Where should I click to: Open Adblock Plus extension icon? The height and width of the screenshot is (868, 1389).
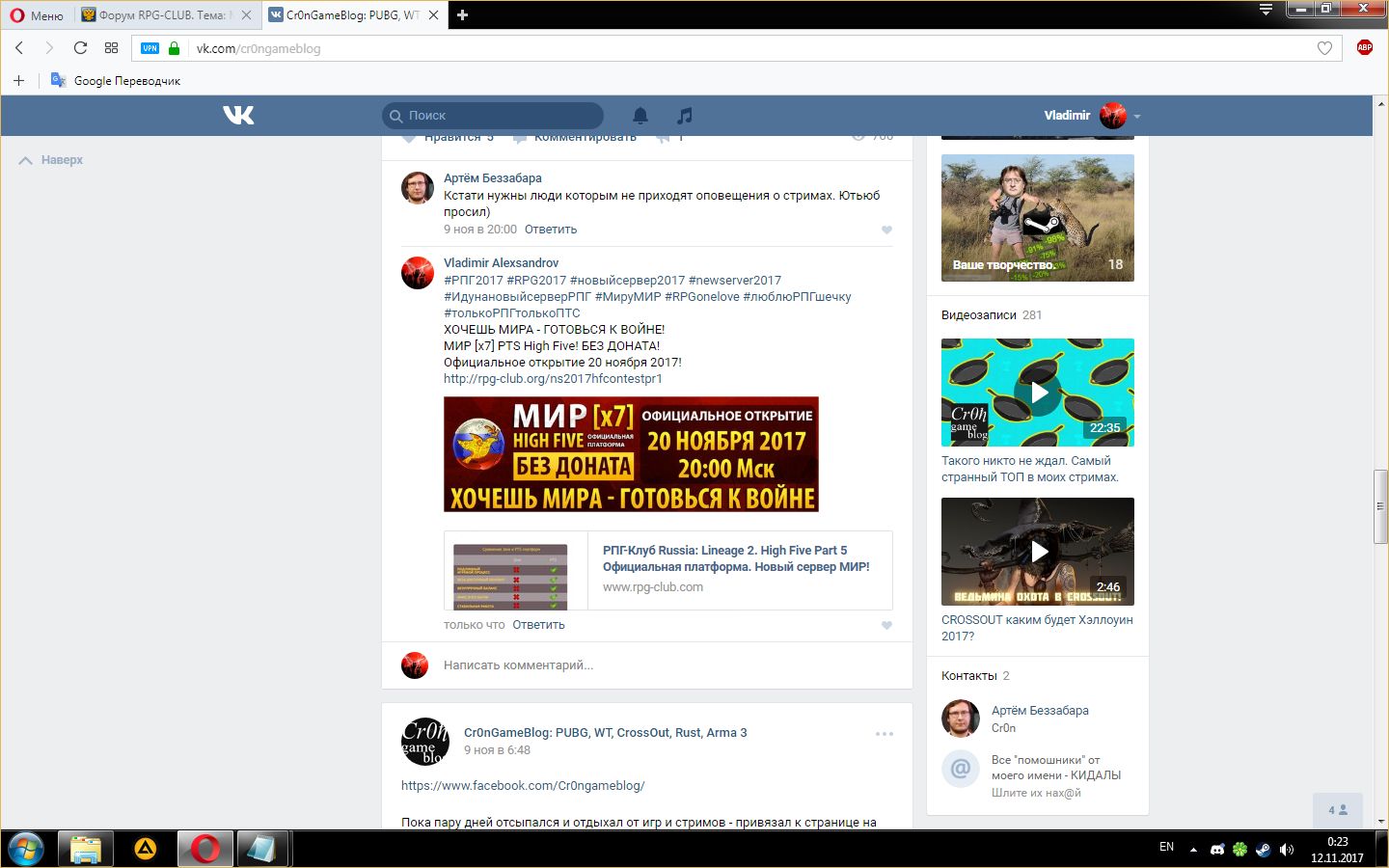[1364, 47]
